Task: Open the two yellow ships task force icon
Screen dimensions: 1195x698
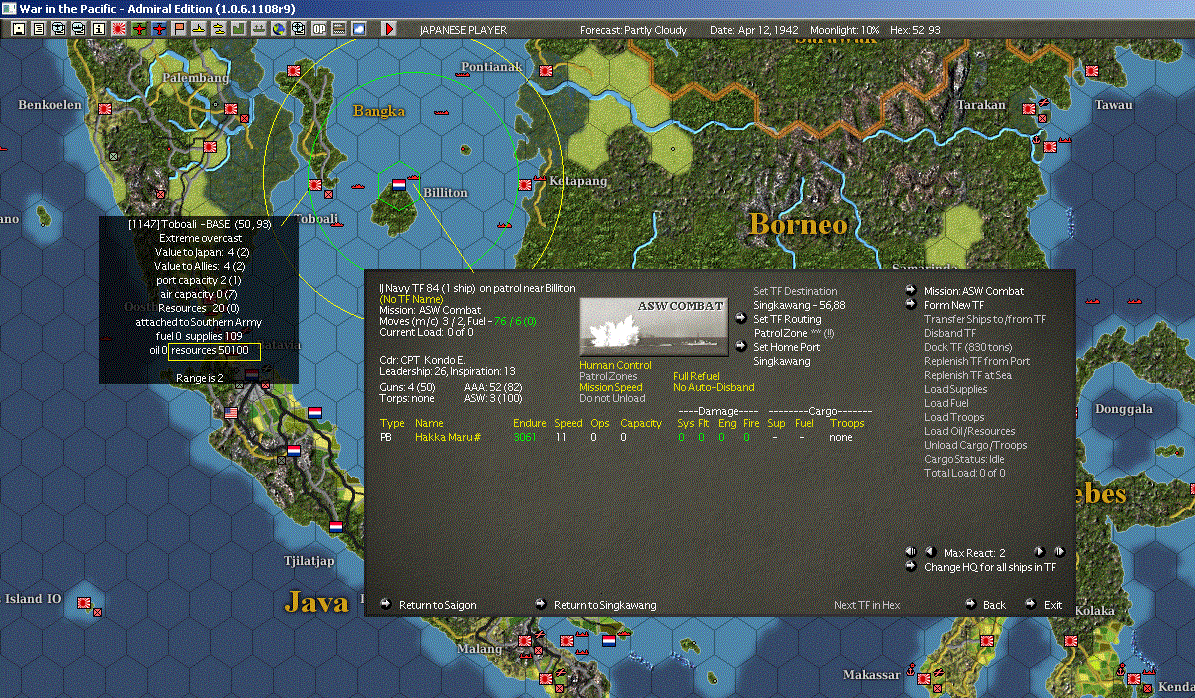Action: [218, 29]
